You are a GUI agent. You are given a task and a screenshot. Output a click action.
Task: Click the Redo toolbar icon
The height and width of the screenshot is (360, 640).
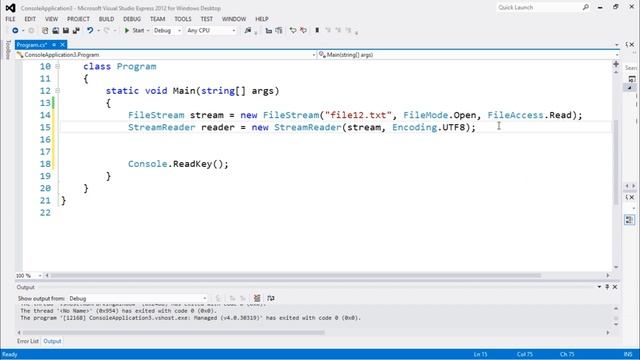(107, 31)
